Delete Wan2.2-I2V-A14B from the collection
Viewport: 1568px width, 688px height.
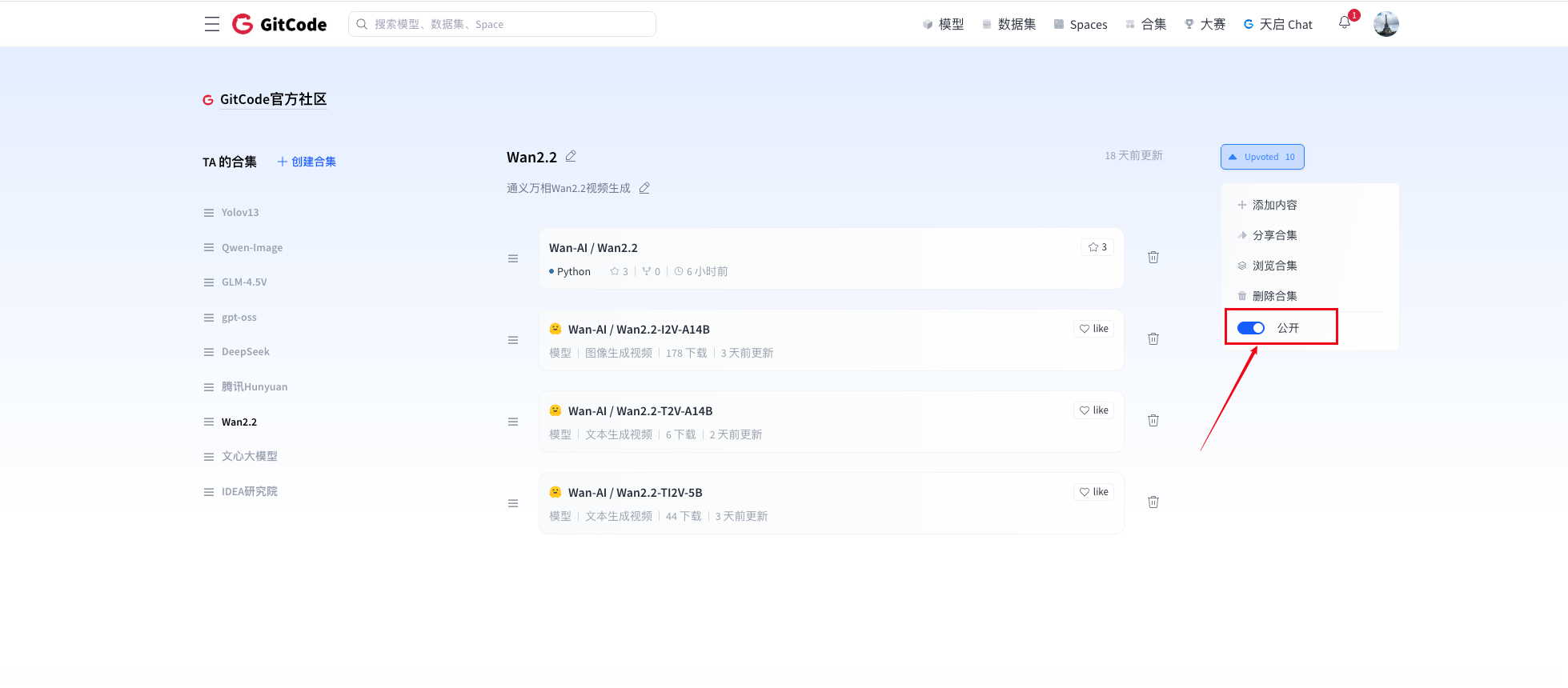[1153, 338]
